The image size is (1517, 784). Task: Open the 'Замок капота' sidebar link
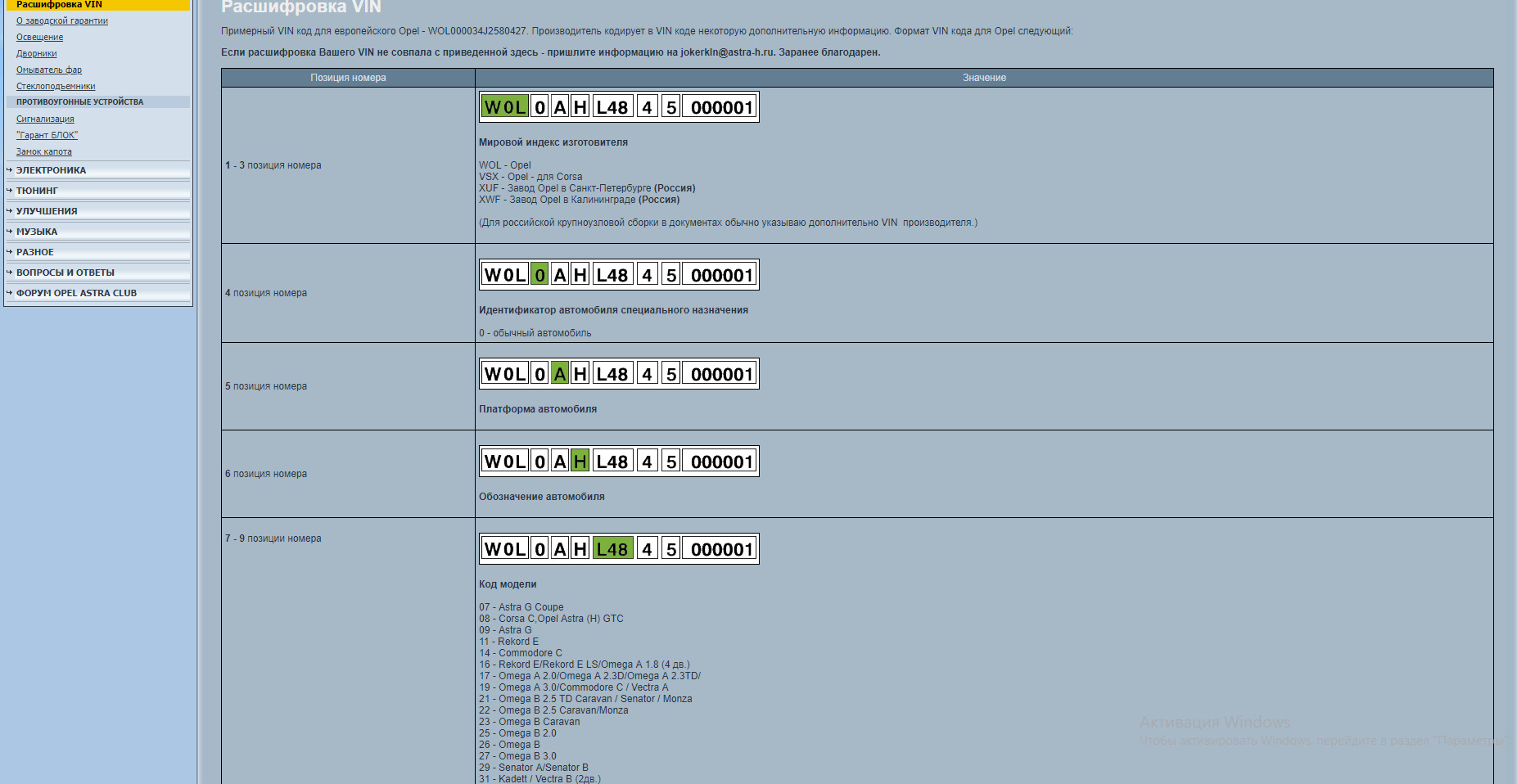click(44, 151)
